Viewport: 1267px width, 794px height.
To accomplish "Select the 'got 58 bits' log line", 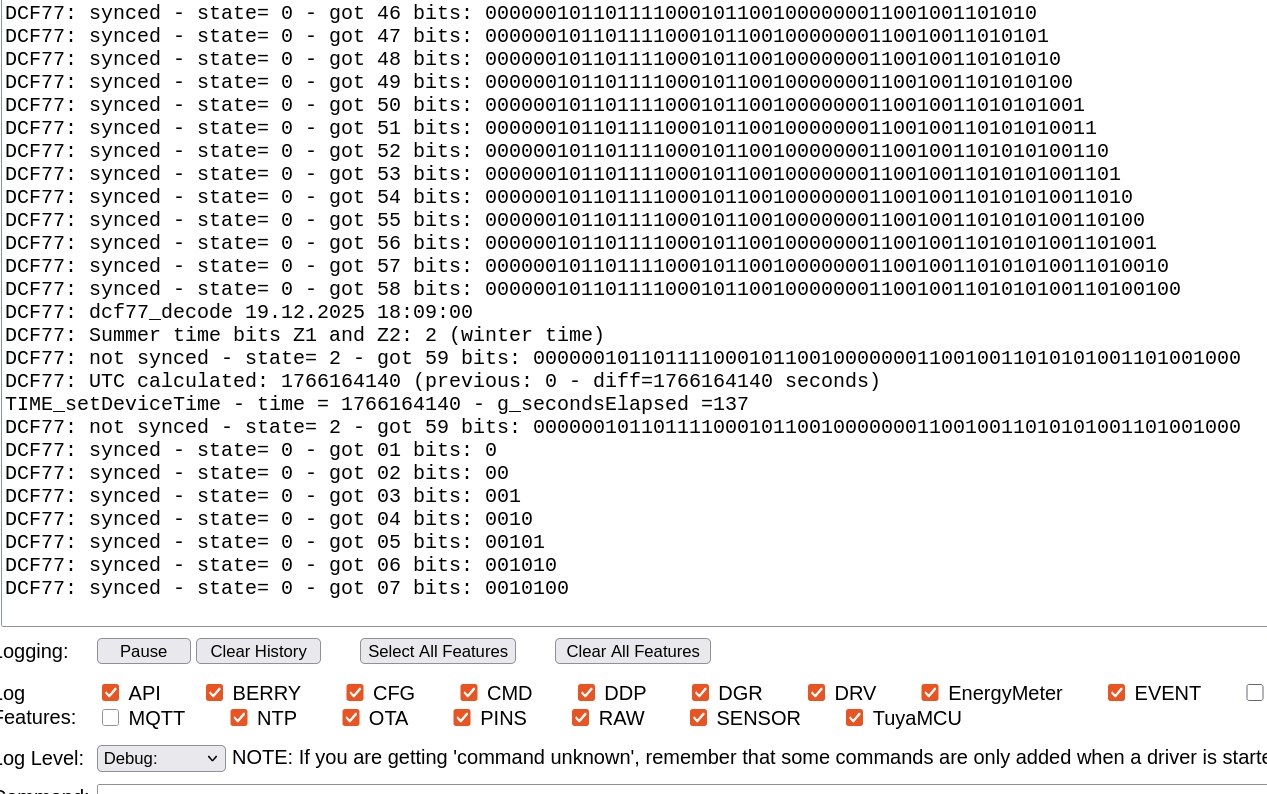I will click(x=593, y=289).
